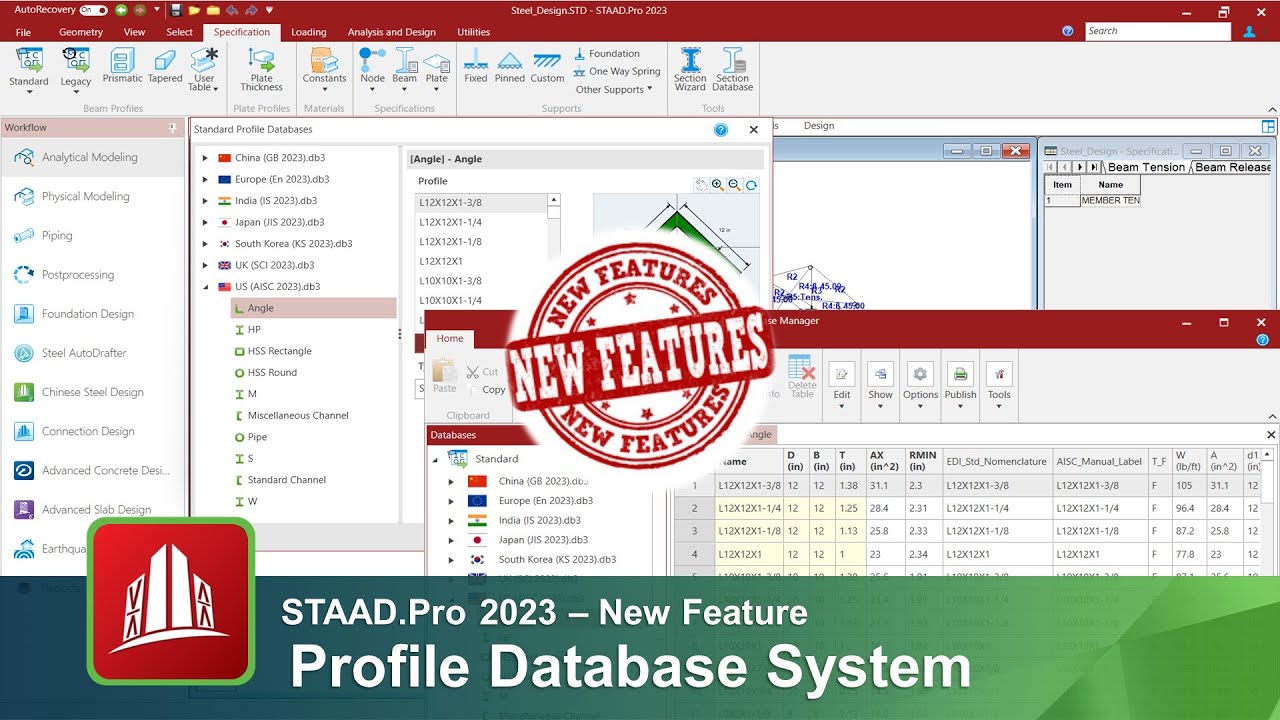The width and height of the screenshot is (1280, 720).
Task: Select HSS Rectangle in the profile tree
Action: [279, 351]
